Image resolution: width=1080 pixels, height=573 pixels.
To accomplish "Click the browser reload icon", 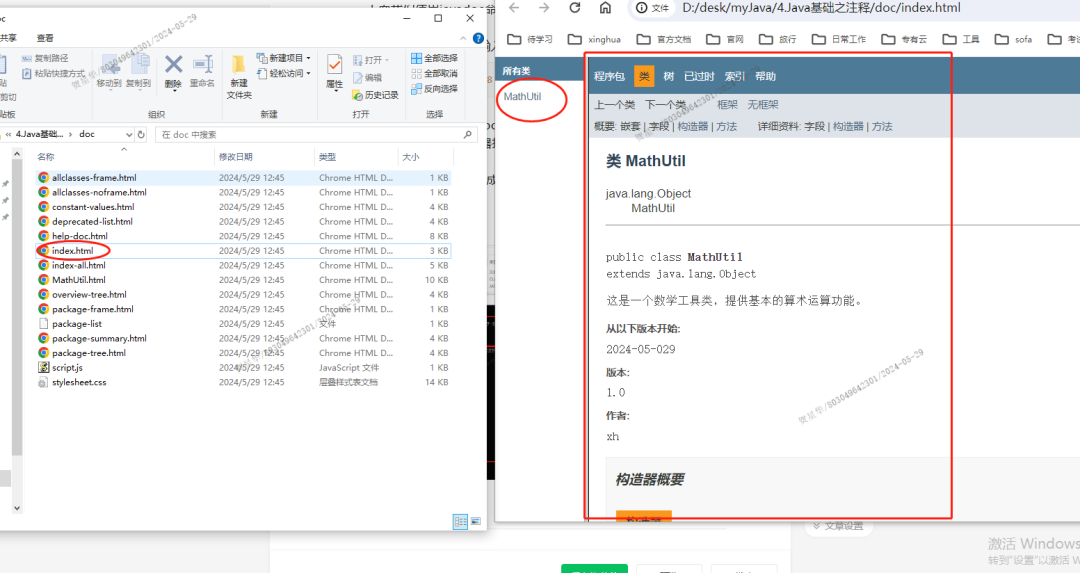I will click(575, 8).
